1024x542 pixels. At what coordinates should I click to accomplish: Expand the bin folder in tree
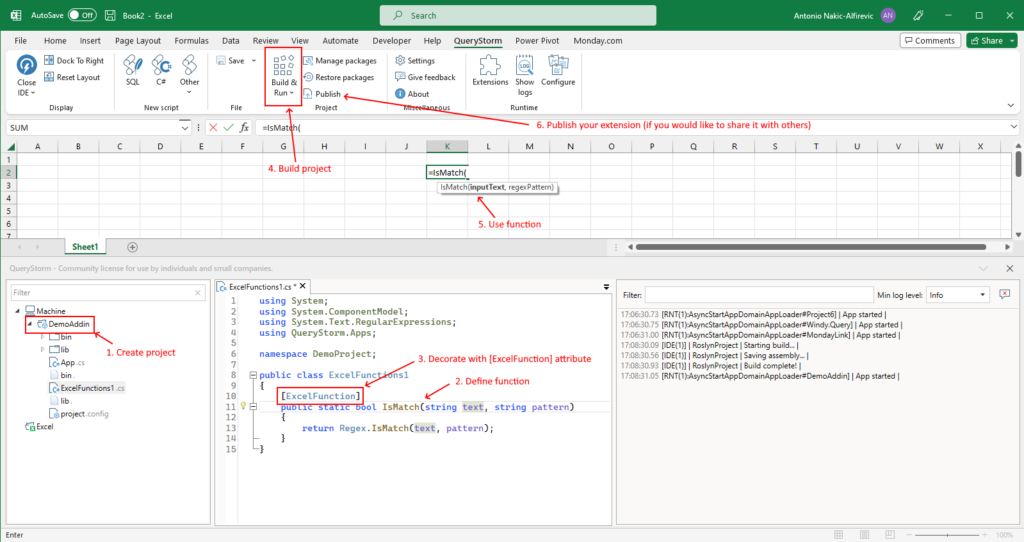(42, 338)
